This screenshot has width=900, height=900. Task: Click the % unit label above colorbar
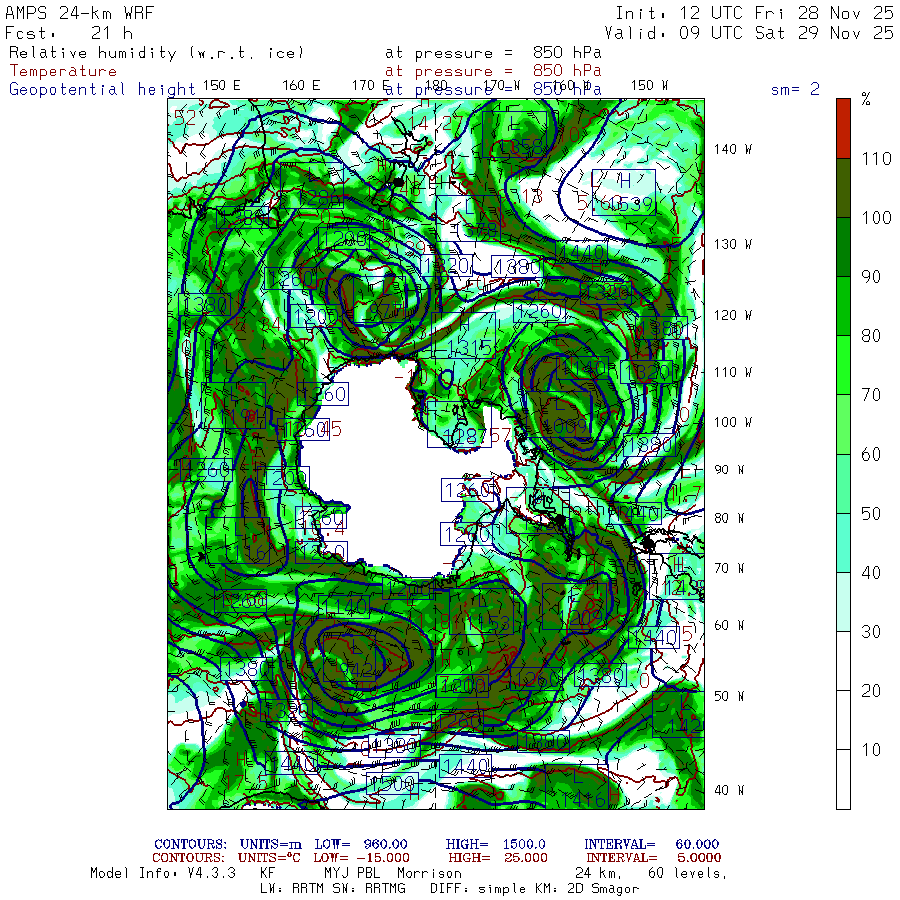coord(866,99)
